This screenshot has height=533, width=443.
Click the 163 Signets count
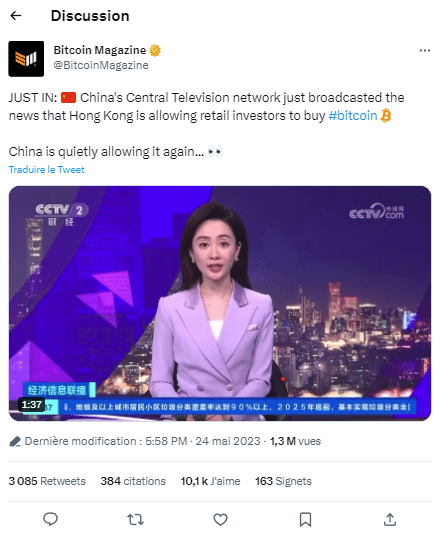point(283,481)
